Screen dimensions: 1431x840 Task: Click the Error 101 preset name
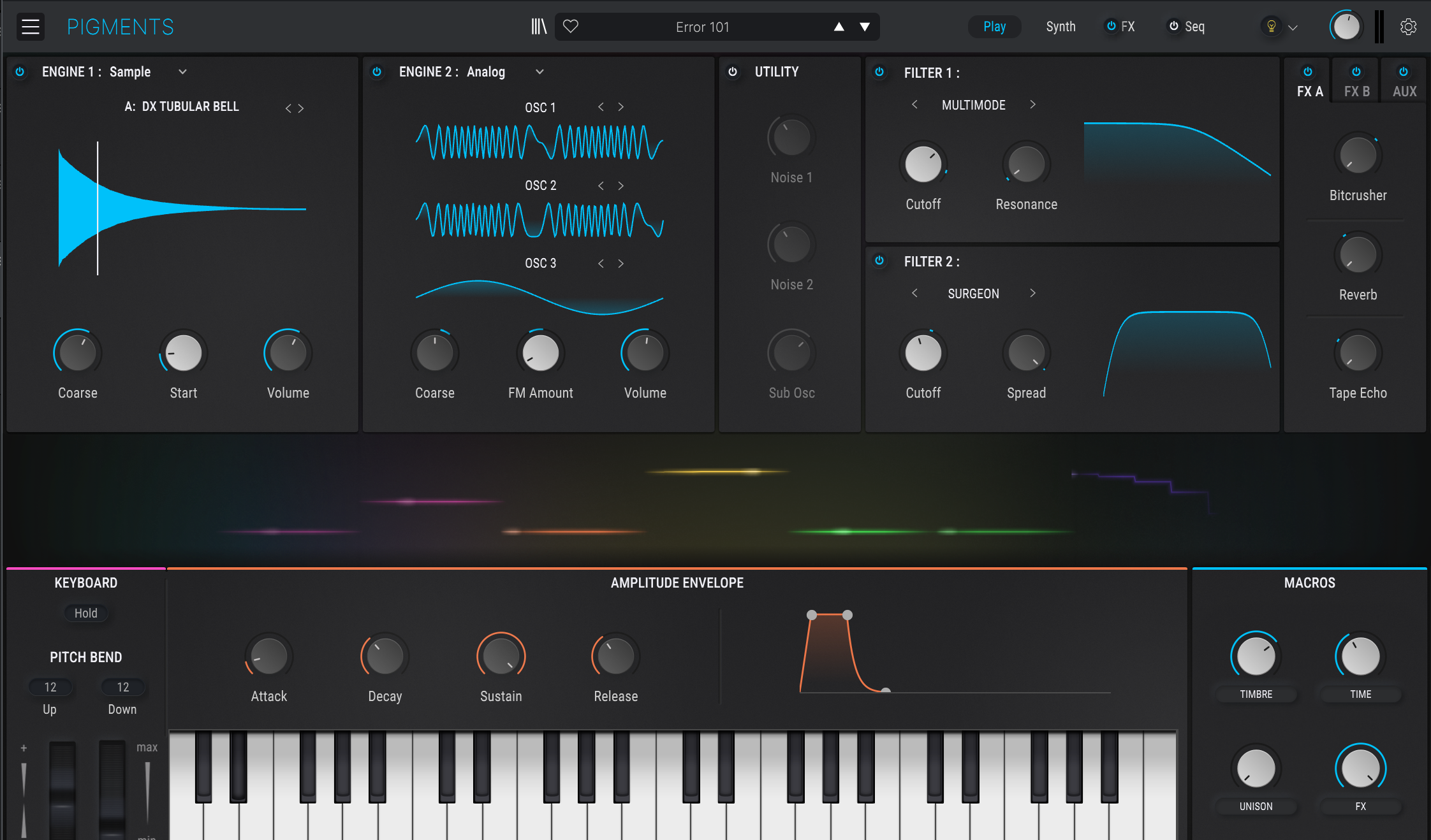702,27
